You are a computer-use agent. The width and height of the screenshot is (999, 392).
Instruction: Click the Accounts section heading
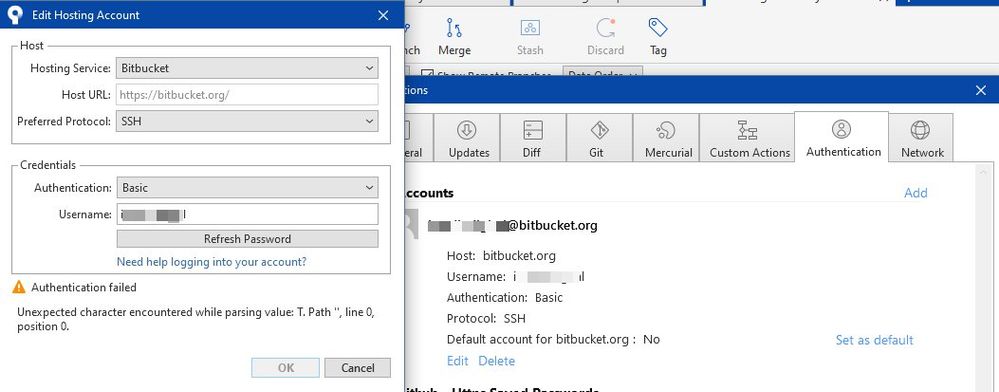tap(429, 192)
